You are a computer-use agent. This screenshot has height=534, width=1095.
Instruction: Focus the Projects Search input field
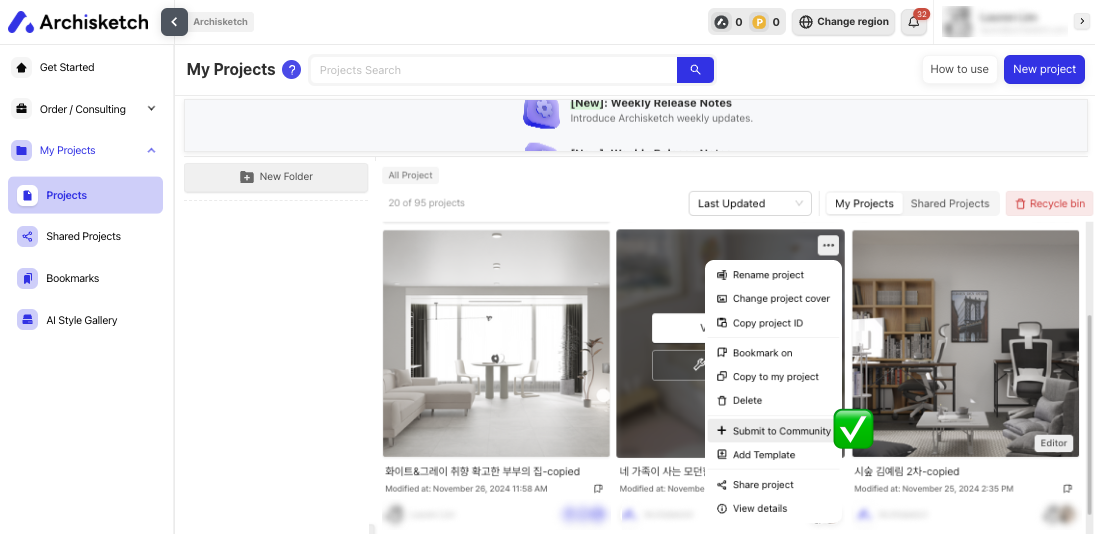tap(493, 70)
